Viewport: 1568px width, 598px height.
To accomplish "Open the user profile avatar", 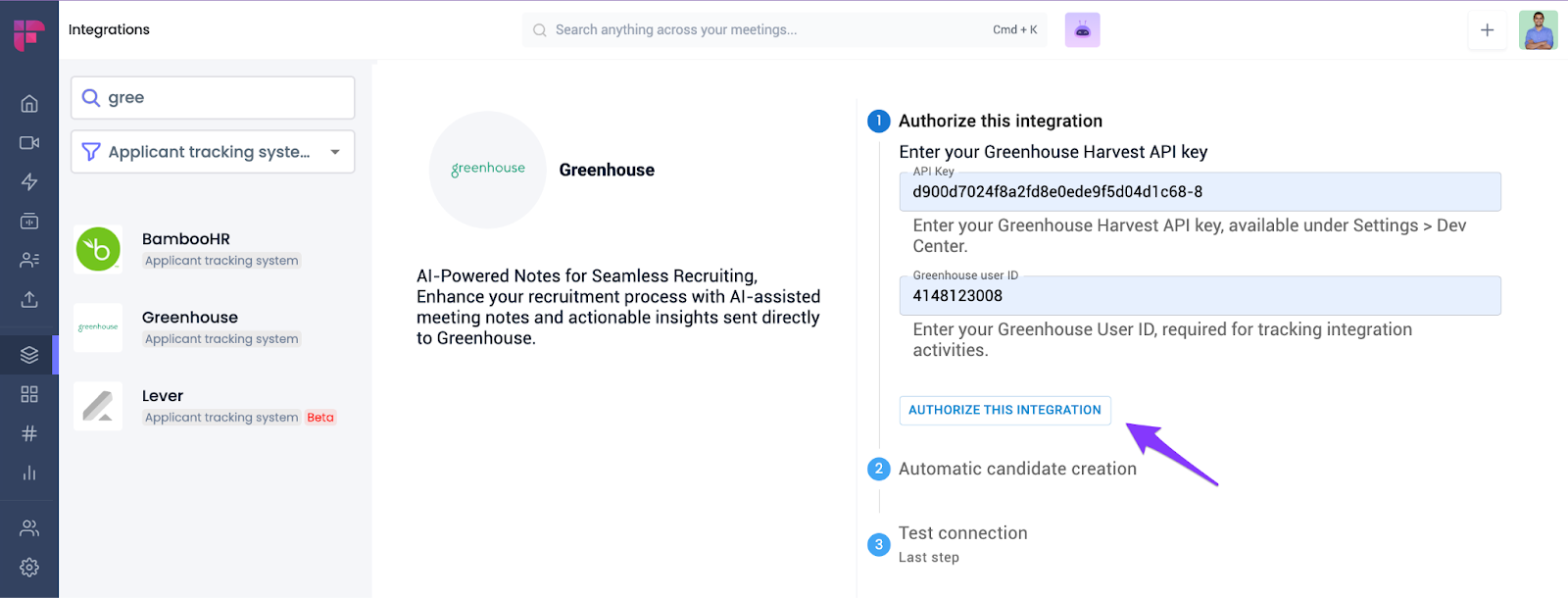I will point(1538,30).
